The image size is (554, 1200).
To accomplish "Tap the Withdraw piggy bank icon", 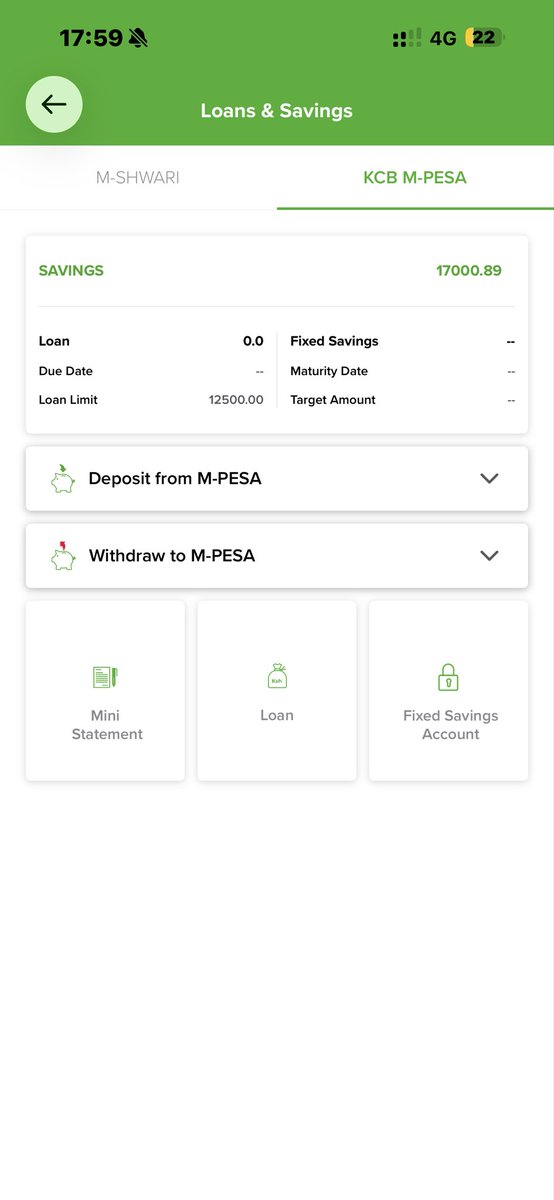I will (x=63, y=555).
